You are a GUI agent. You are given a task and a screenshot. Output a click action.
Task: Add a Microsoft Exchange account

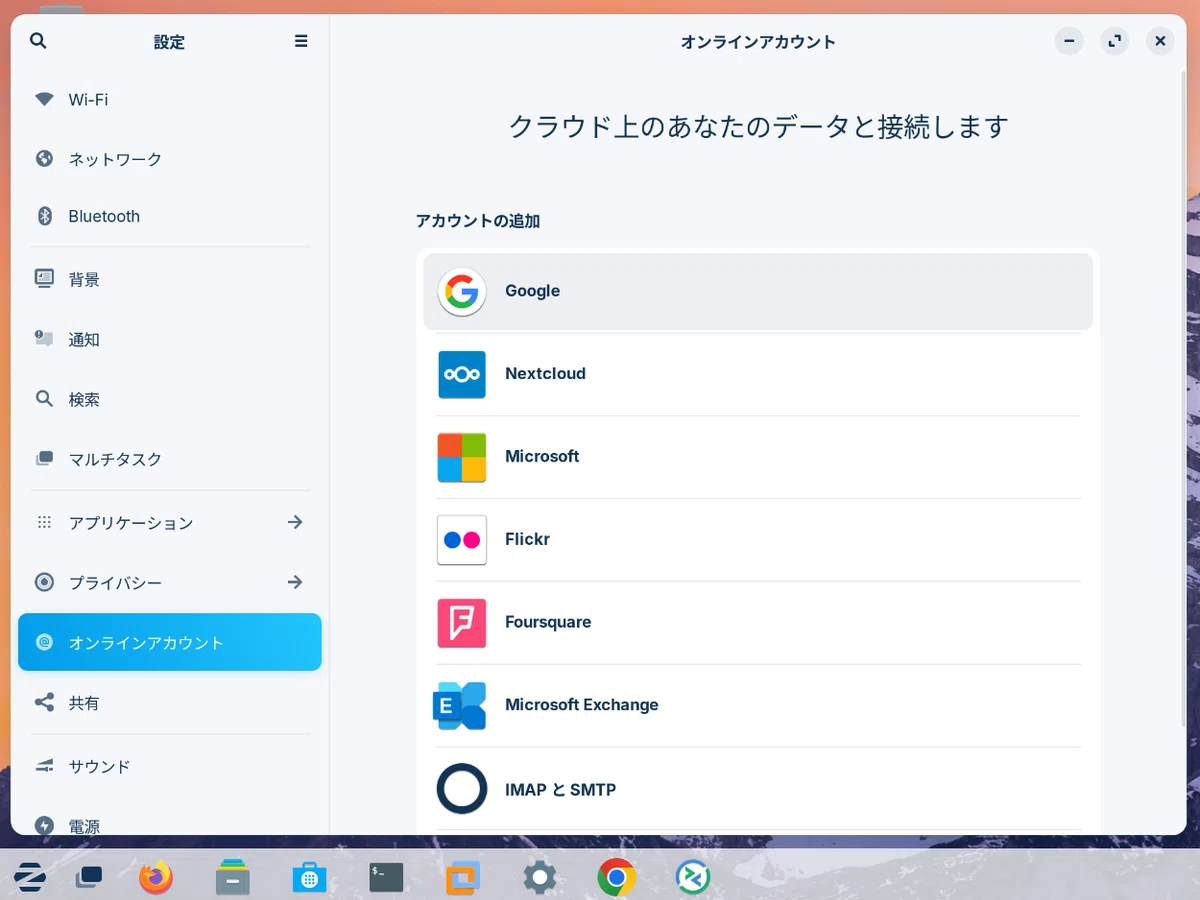coord(758,705)
